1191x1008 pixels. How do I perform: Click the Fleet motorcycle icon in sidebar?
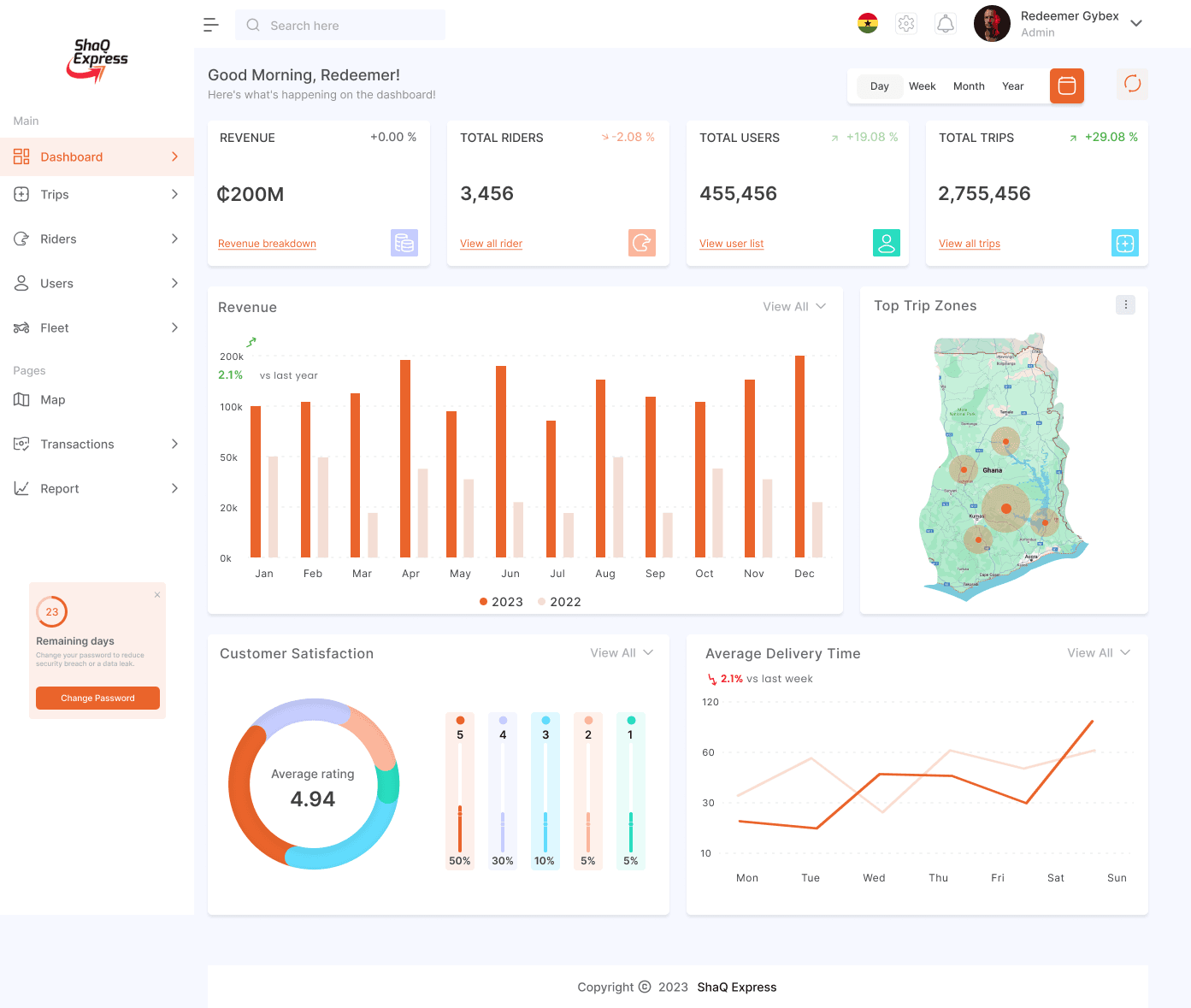[x=21, y=327]
